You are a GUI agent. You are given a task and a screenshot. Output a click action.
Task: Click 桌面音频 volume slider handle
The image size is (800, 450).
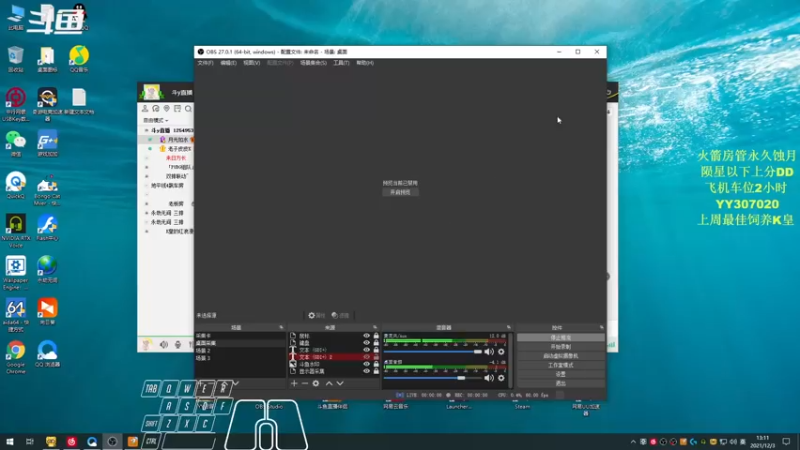(461, 378)
